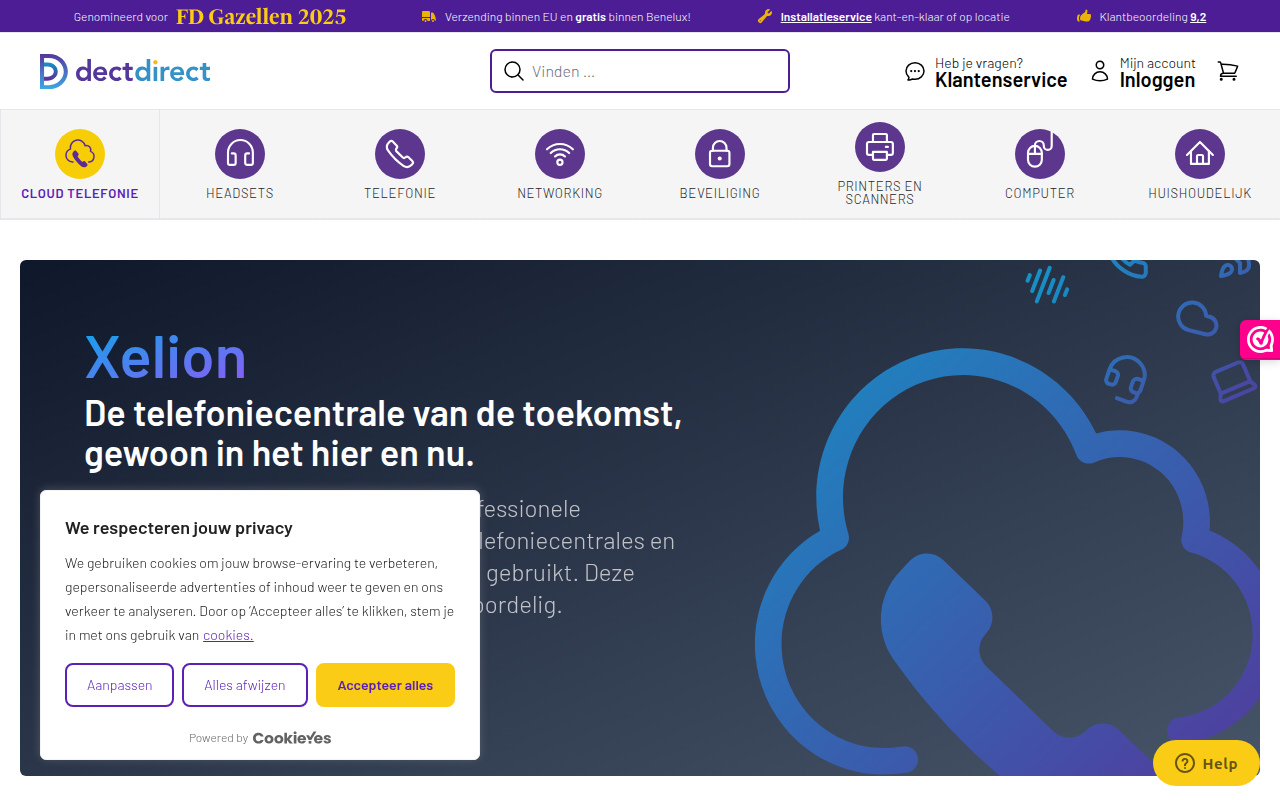
Task: Click the account person icon
Action: pos(1100,71)
